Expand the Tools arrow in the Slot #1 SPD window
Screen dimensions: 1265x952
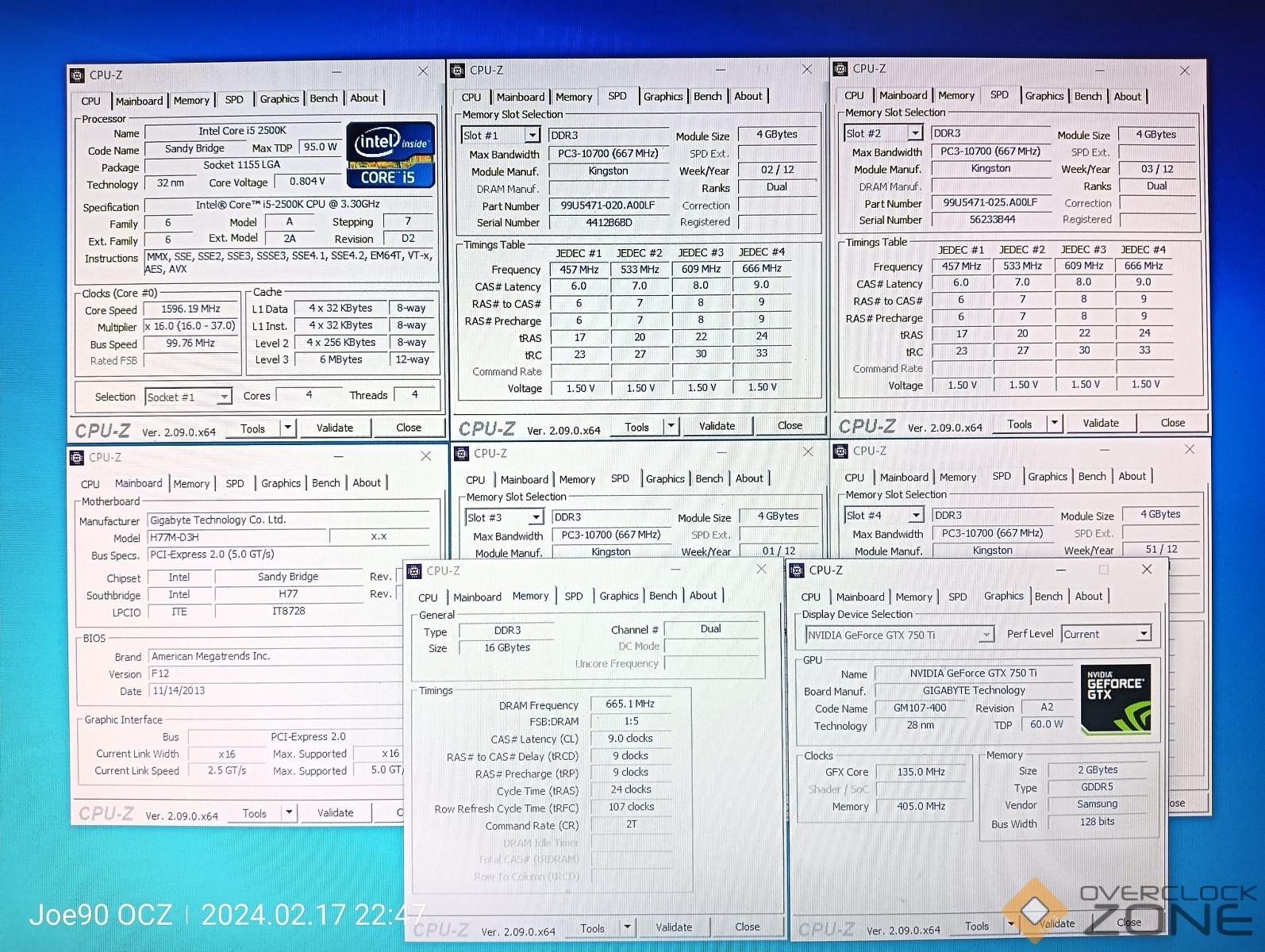[x=671, y=427]
